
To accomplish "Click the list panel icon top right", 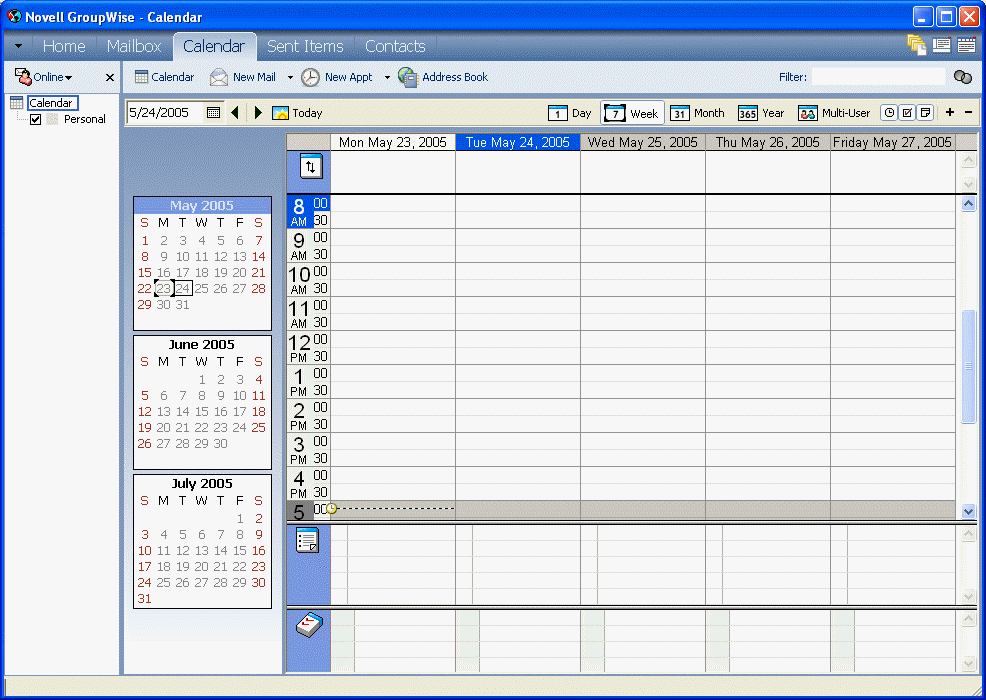I will [941, 45].
